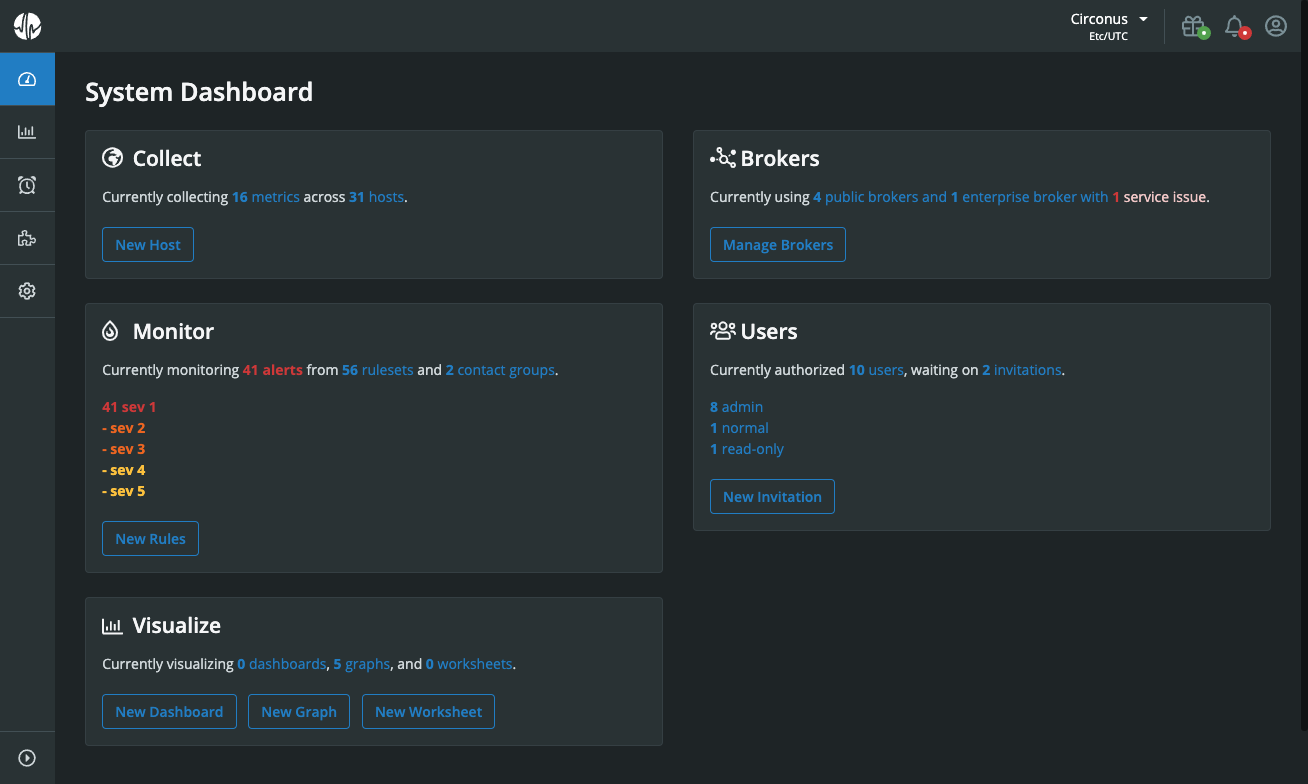This screenshot has width=1308, height=784.
Task: Open the Analytics bar chart icon in sidebar
Action: coord(27,131)
